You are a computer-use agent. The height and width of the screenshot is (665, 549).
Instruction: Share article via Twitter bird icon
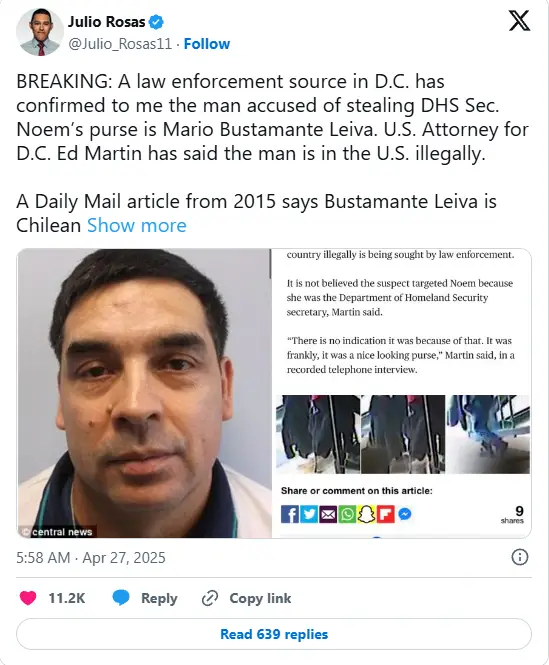pos(309,514)
